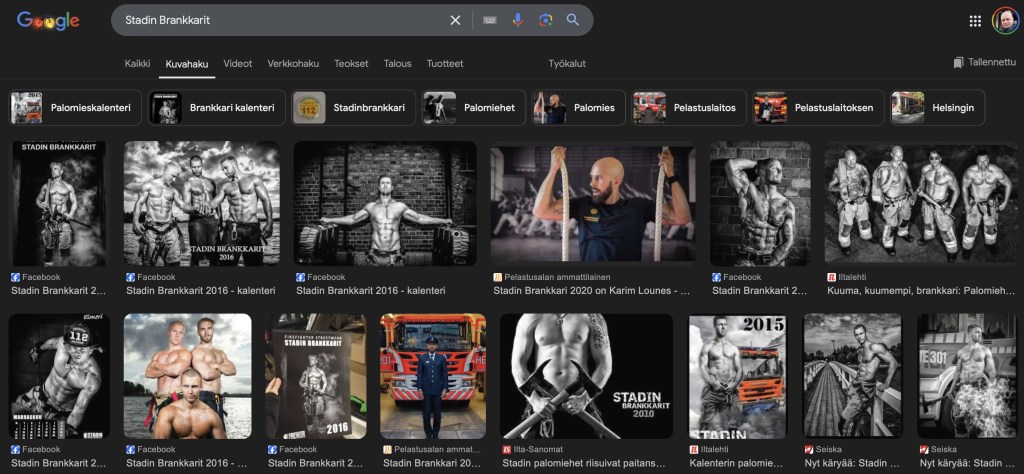The width and height of the screenshot is (1024, 474).
Task: Select the Stadinbrankkari suggestion chip
Action: point(354,108)
